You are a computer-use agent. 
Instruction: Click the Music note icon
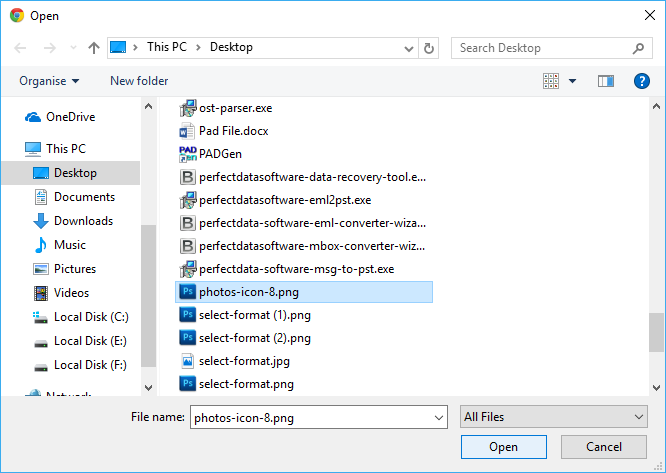(x=41, y=245)
